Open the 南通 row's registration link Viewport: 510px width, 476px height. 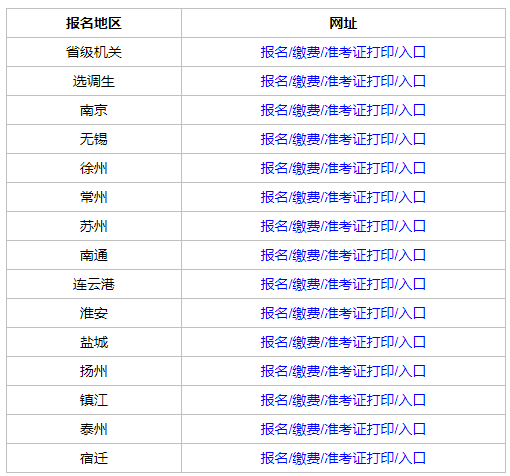pos(343,255)
